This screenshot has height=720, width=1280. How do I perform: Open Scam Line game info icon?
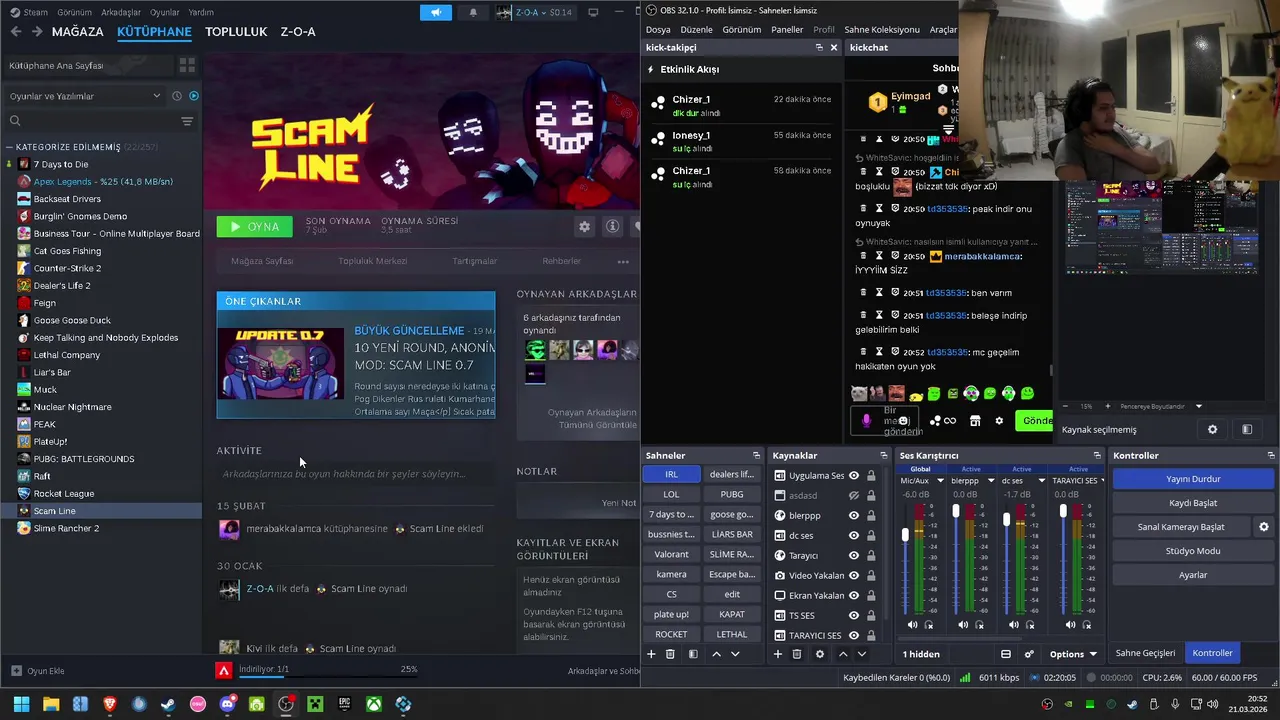[612, 227]
